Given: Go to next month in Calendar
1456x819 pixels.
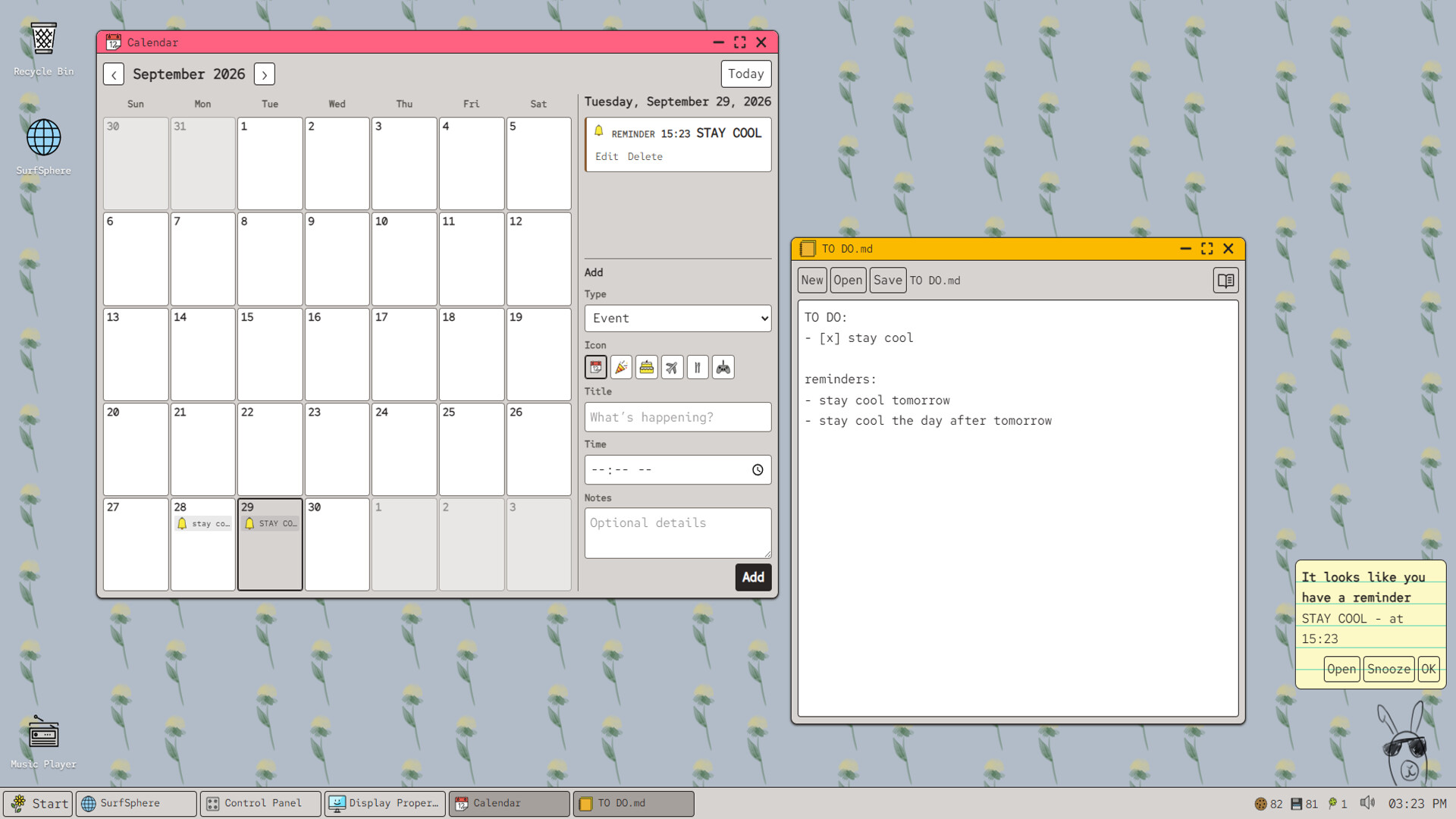Looking at the screenshot, I should (x=265, y=74).
